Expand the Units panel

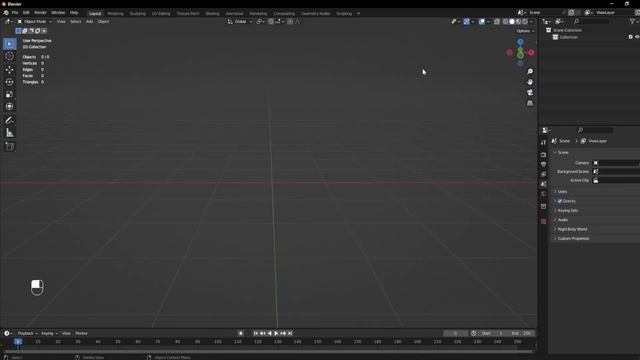pyautogui.click(x=562, y=191)
